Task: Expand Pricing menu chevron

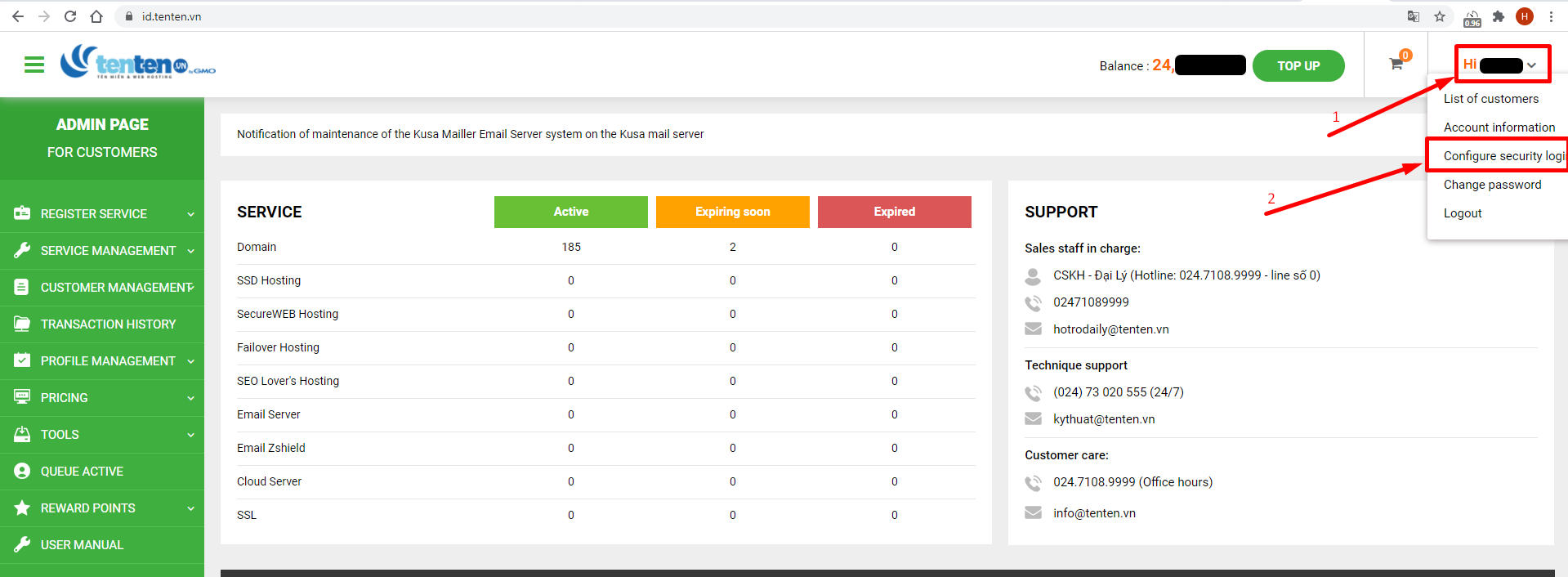Action: 190,398
